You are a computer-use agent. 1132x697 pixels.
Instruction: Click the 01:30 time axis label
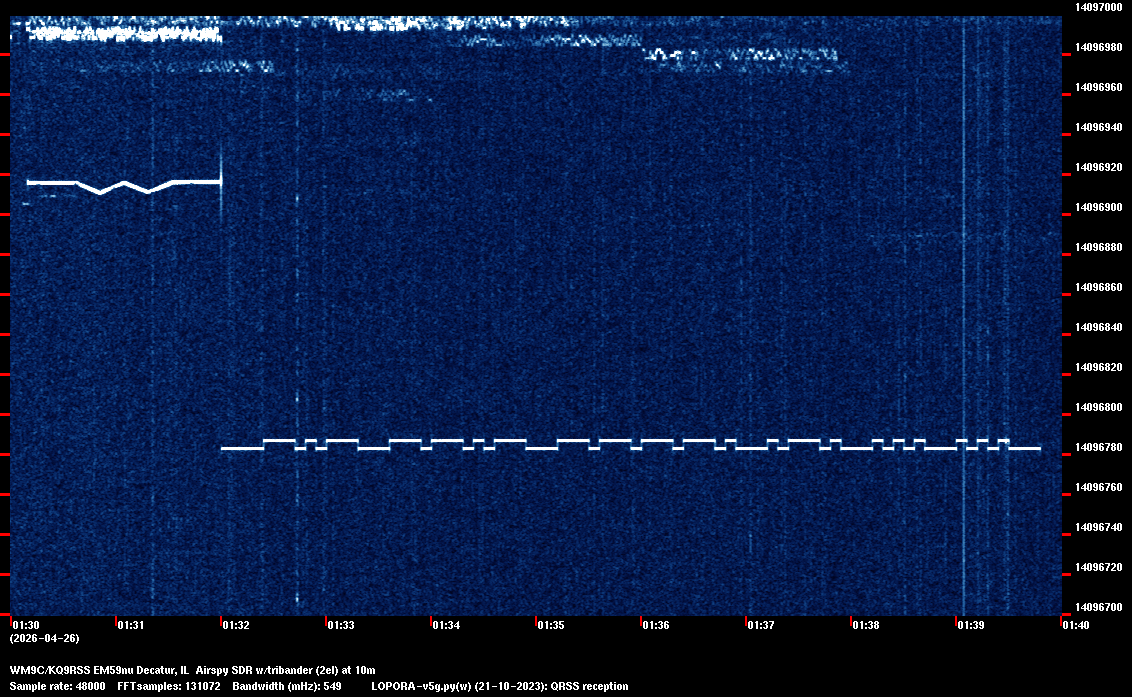point(25,625)
